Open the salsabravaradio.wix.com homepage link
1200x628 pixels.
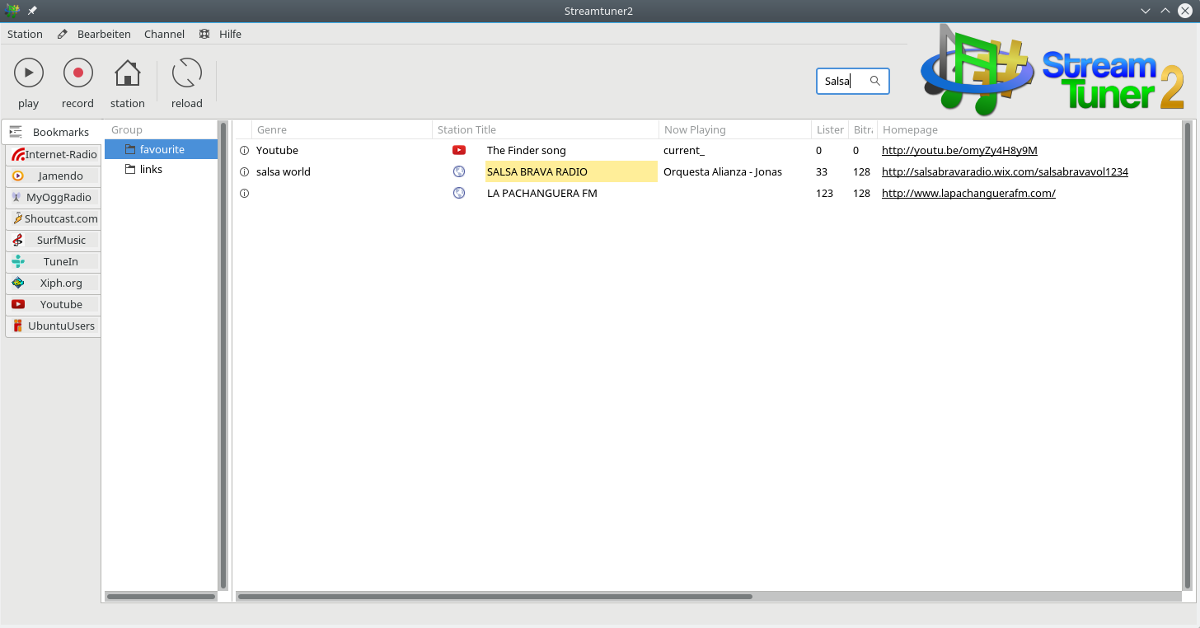coord(1005,172)
